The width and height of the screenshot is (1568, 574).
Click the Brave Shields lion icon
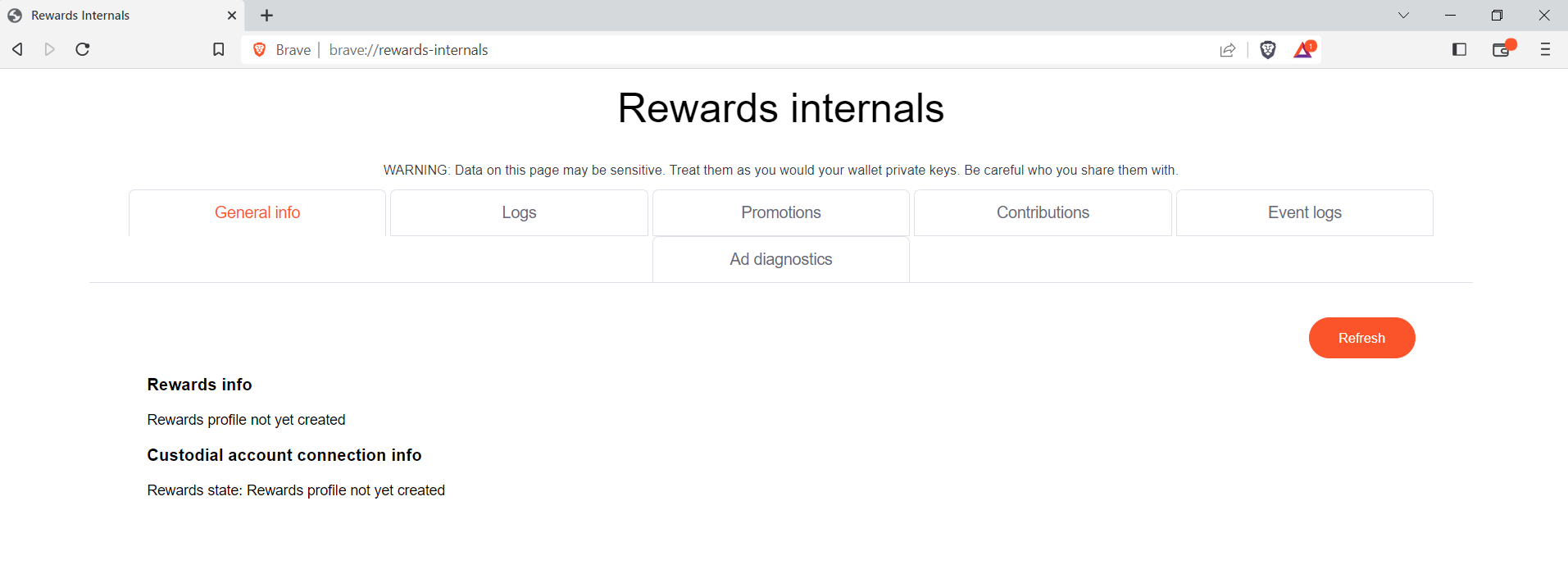[x=1267, y=49]
